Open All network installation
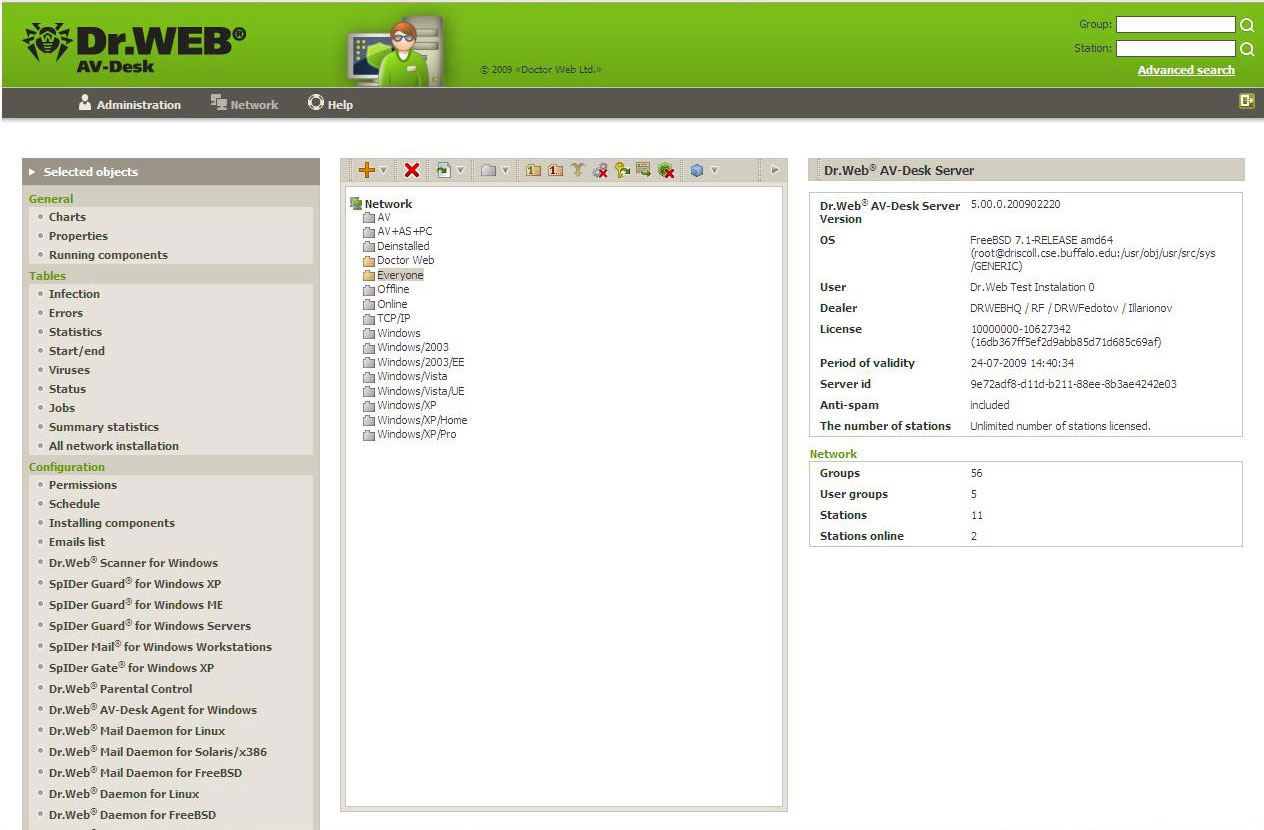The width and height of the screenshot is (1264, 830). coord(114,446)
